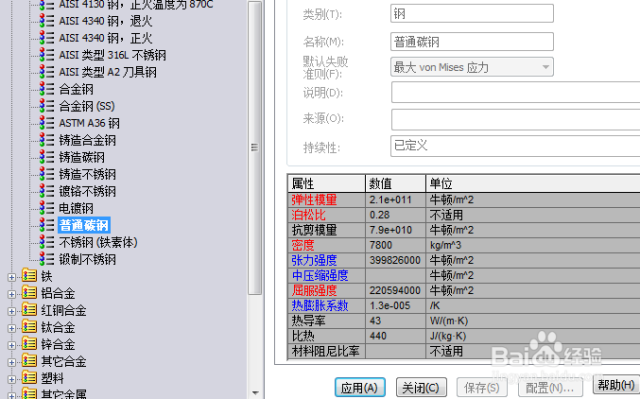Click the 单位 column header
The image size is (640, 399).
pos(533,184)
